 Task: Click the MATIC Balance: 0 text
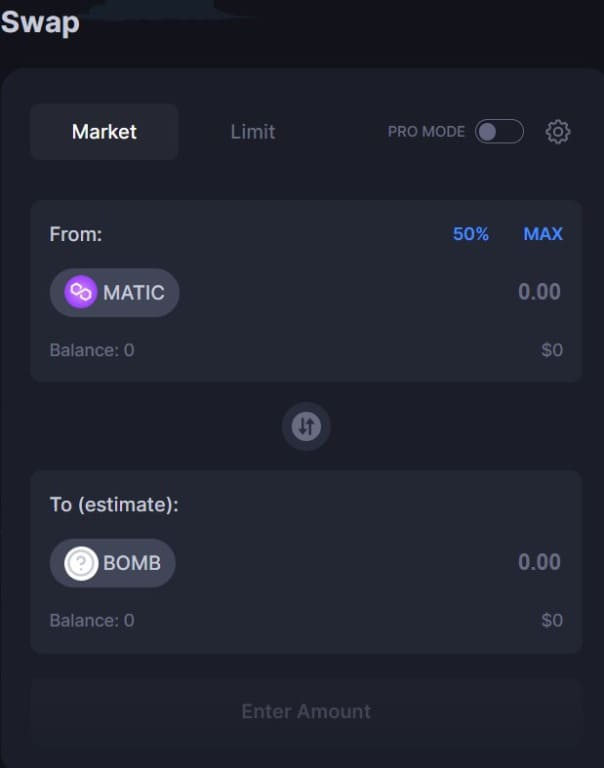92,350
